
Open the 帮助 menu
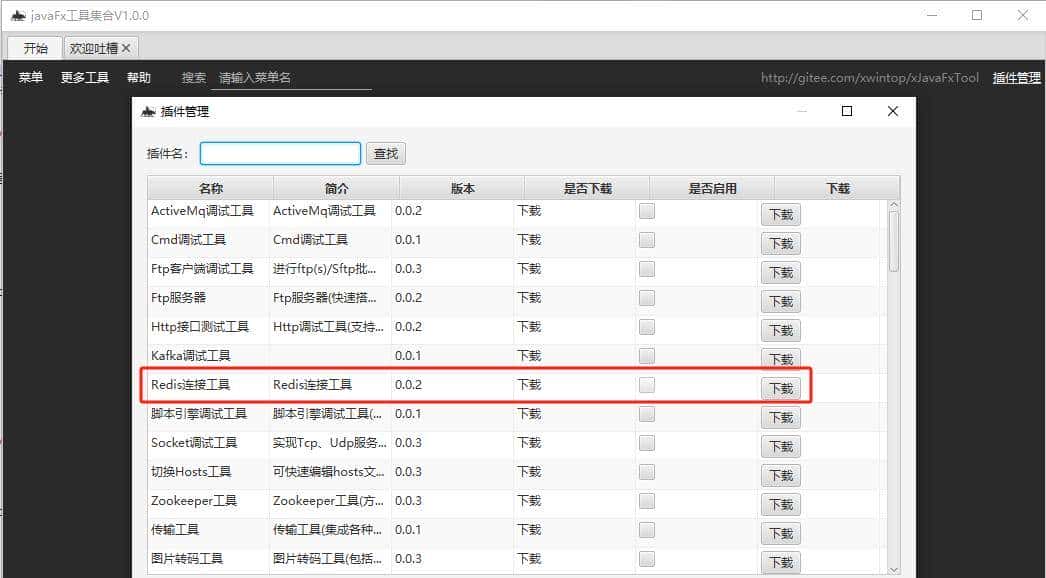(x=139, y=77)
